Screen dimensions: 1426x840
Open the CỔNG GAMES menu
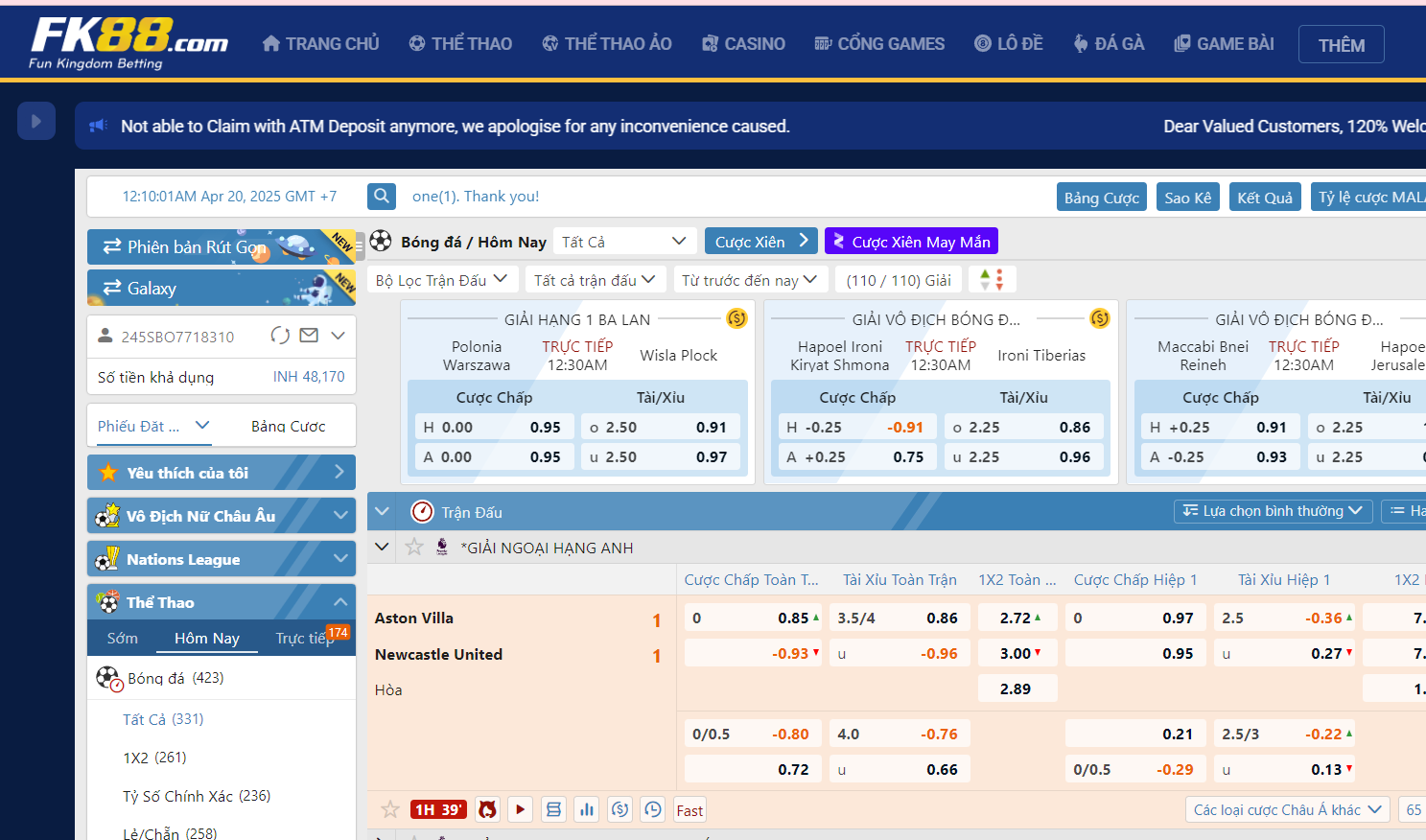click(x=879, y=43)
